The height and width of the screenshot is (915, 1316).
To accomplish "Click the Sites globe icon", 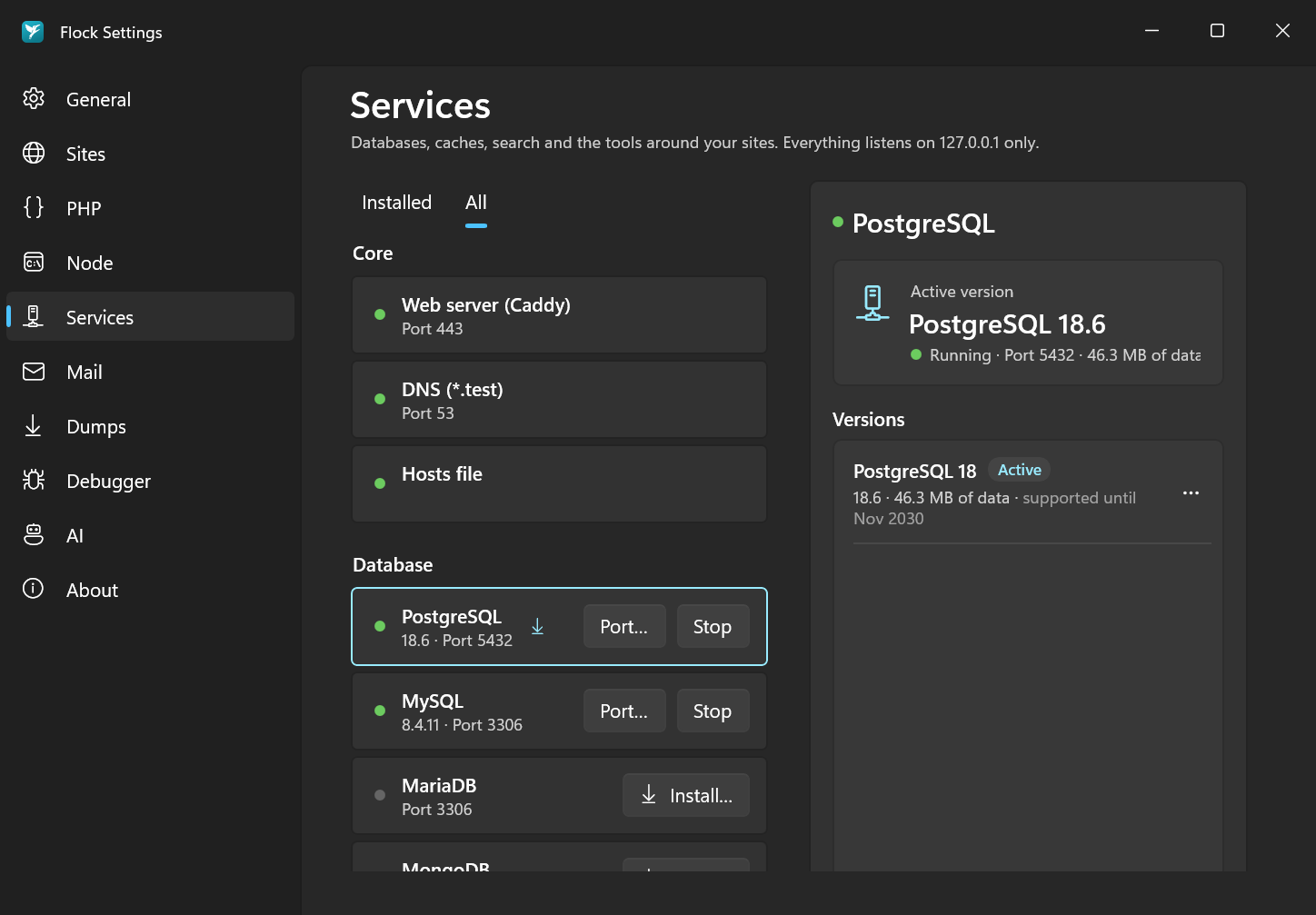I will pos(34,153).
